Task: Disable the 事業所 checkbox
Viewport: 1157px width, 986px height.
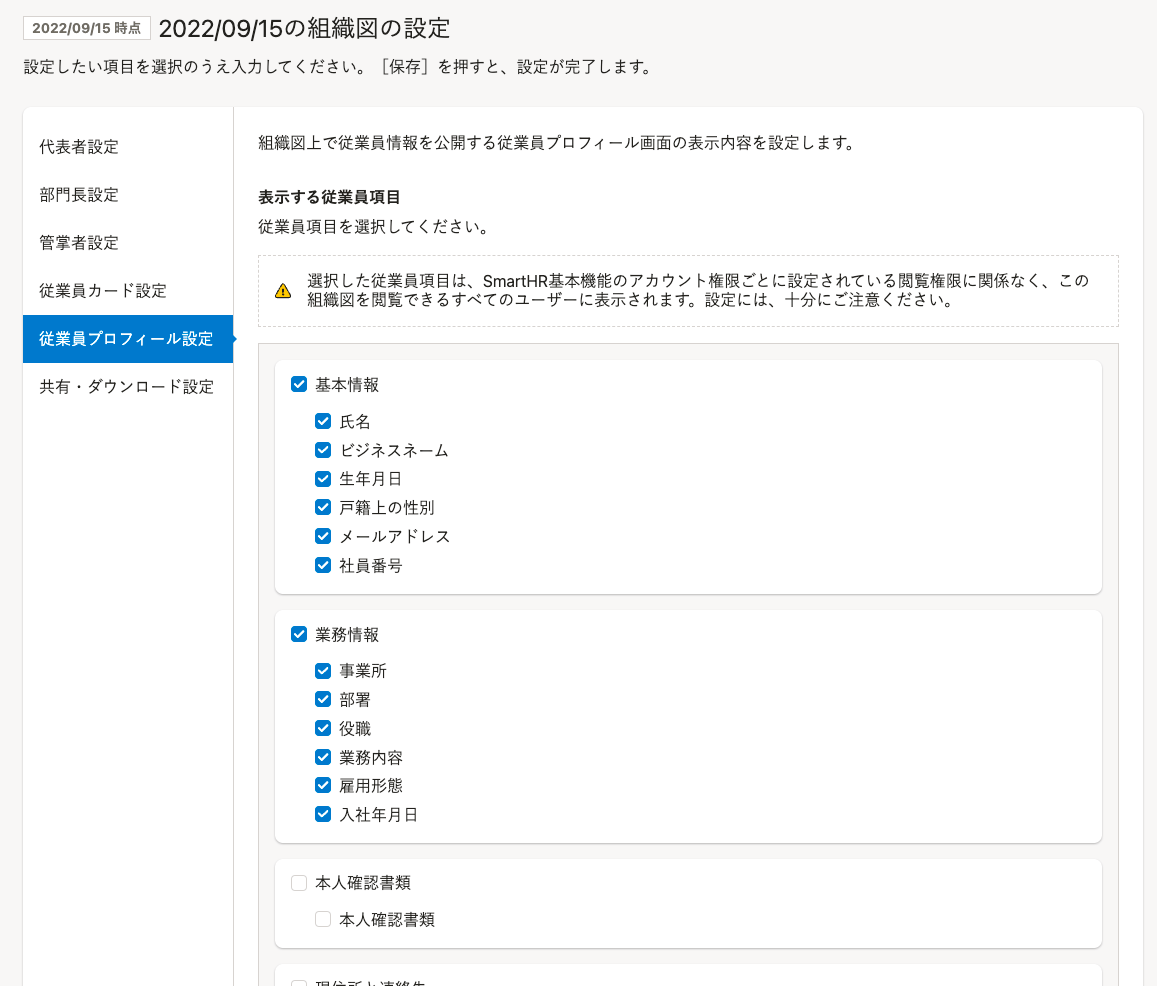Action: click(x=323, y=671)
